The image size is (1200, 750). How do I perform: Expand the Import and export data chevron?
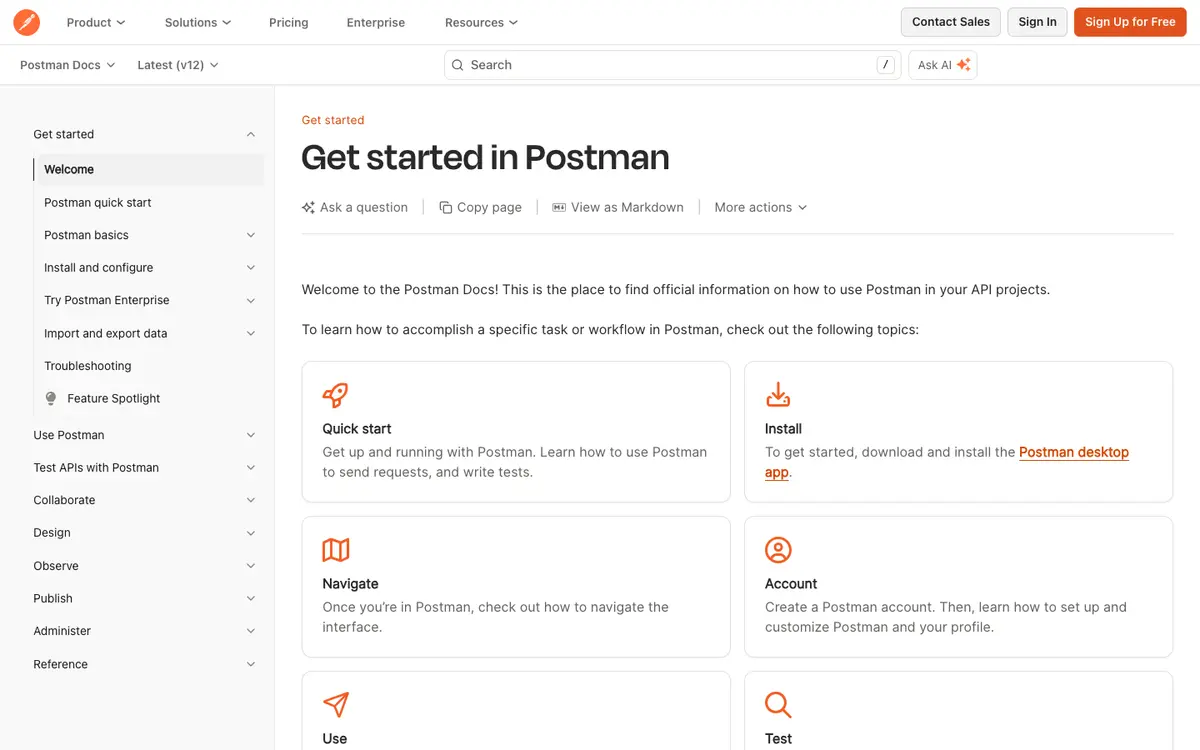(x=251, y=333)
